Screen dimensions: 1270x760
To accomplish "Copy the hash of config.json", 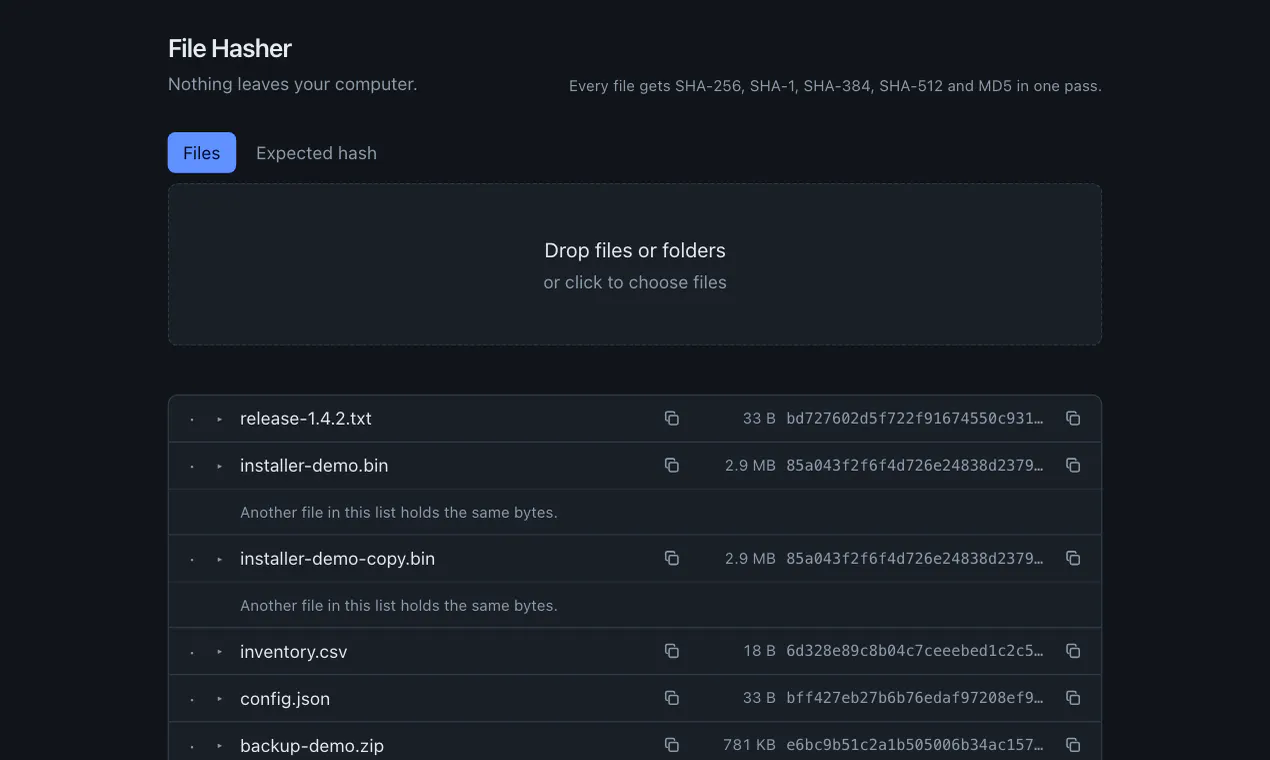I will pos(1073,698).
